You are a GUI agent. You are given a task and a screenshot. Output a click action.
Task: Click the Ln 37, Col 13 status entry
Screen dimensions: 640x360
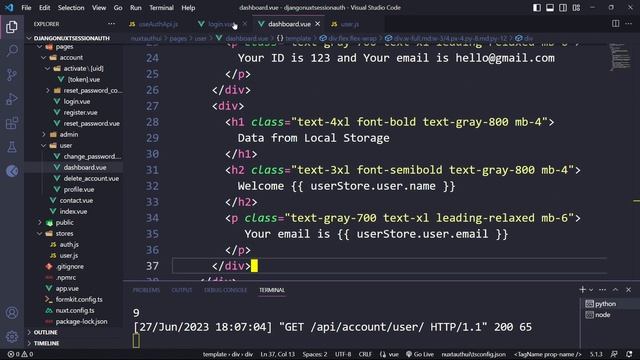[x=278, y=354]
